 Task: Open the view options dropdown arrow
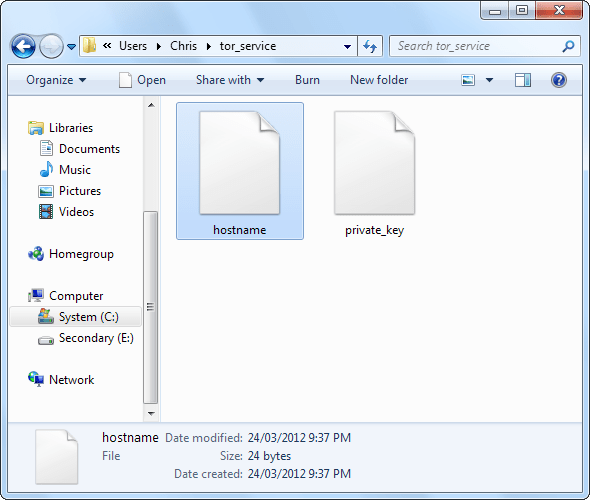tap(489, 80)
